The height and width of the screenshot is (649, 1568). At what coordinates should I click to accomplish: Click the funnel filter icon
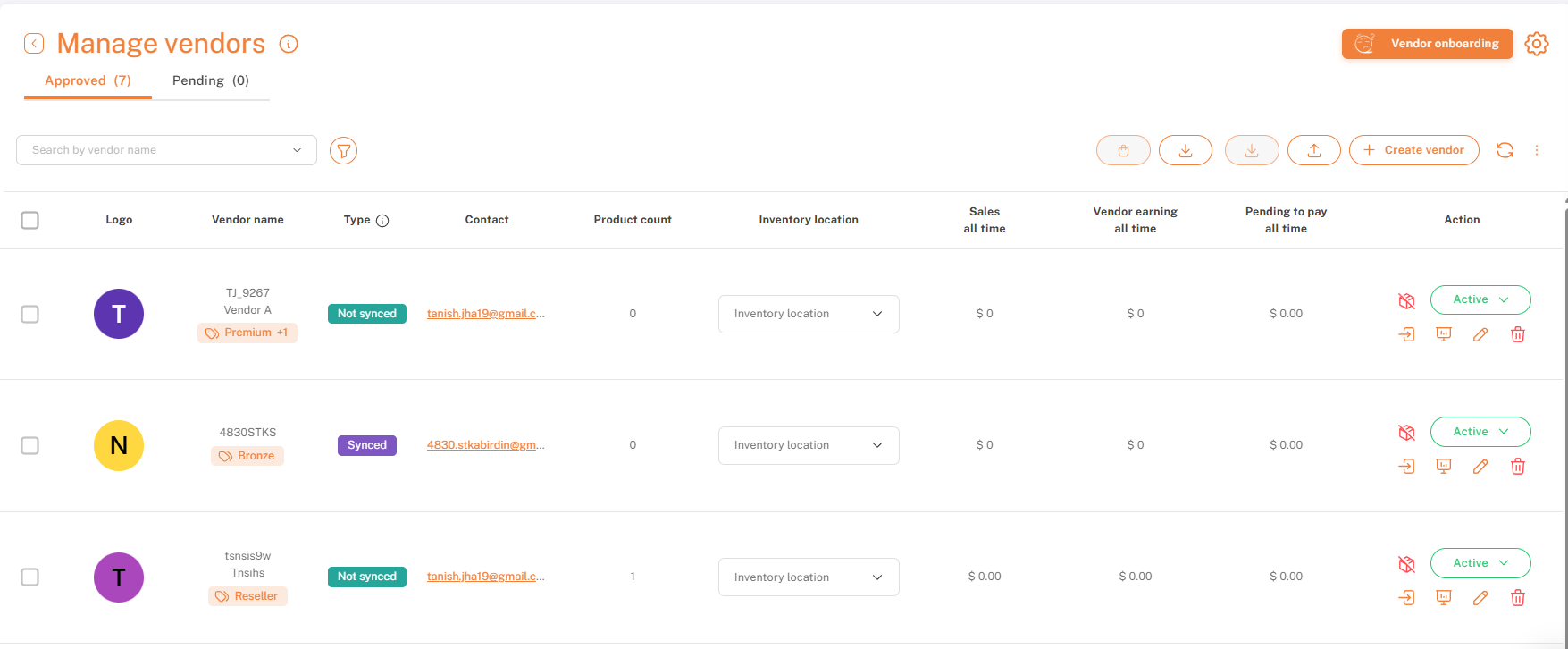pos(343,151)
